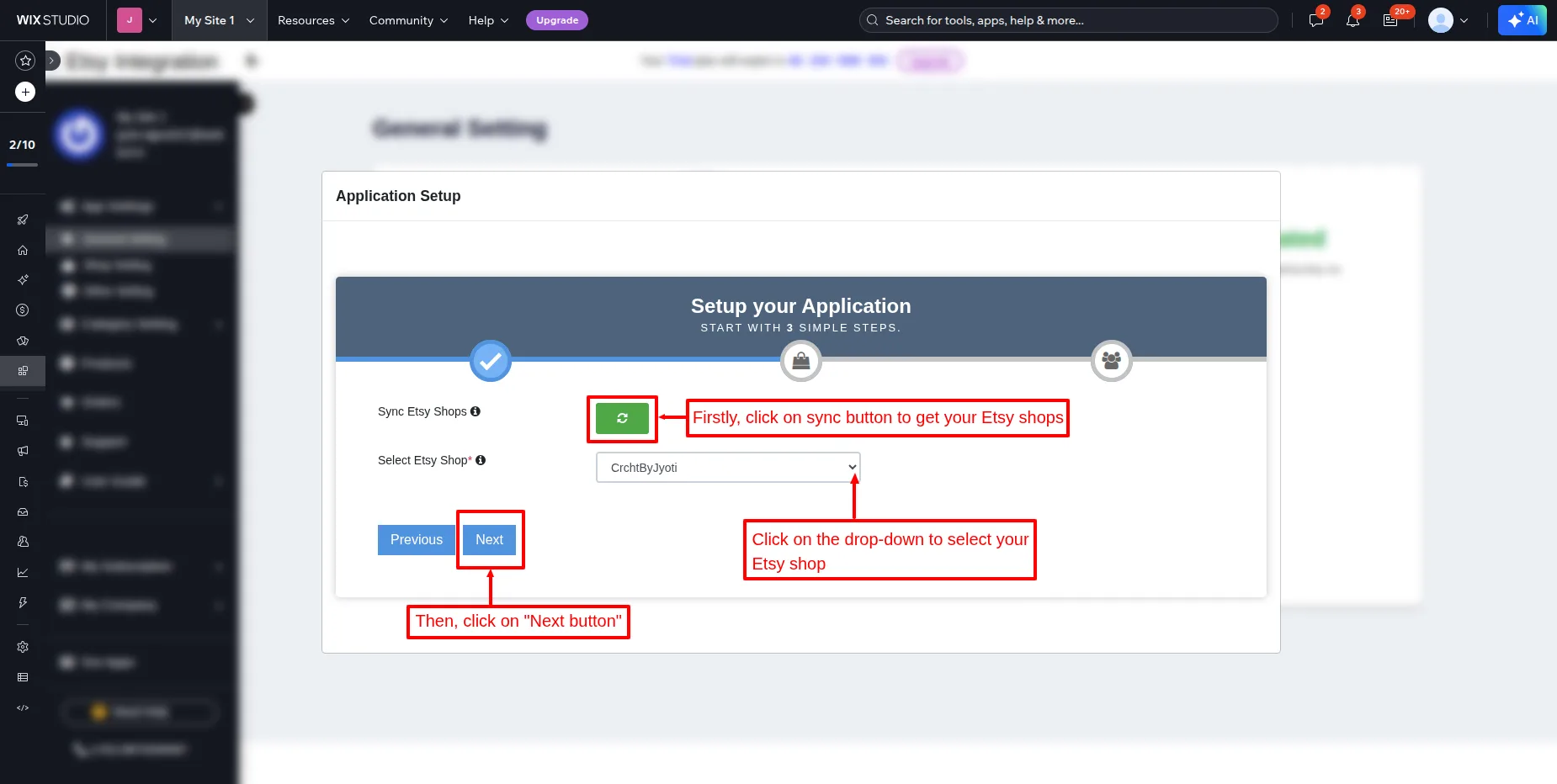
Task: Open the chat messages icon
Action: [1316, 20]
